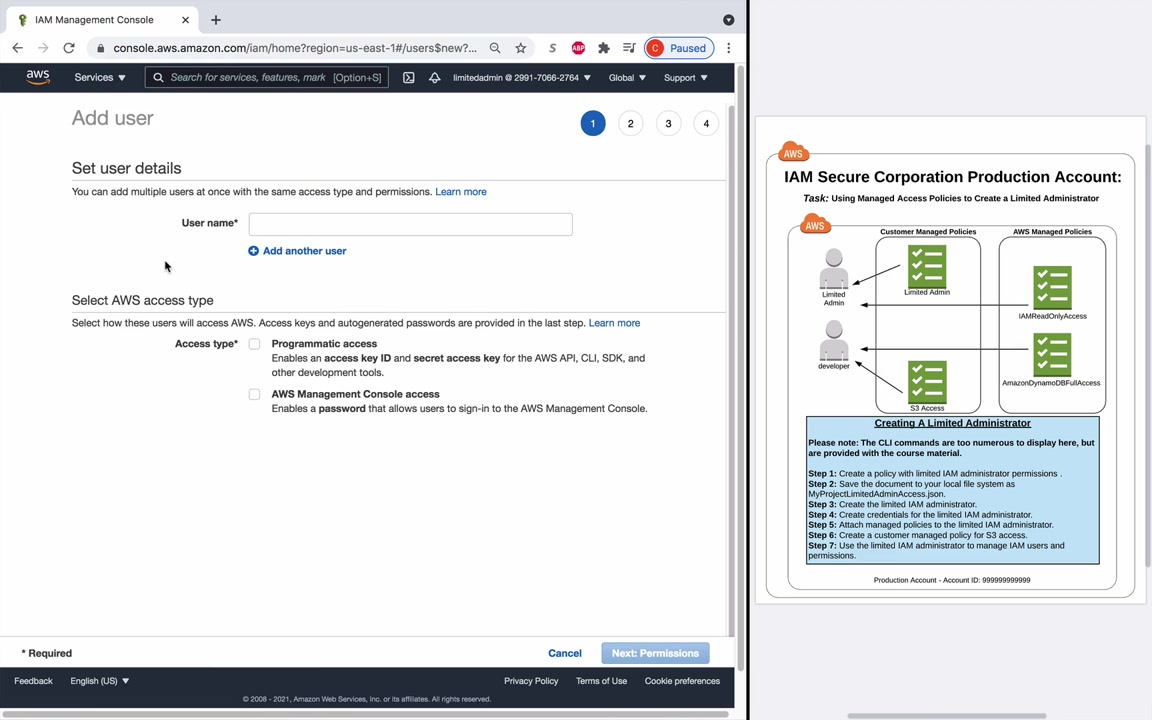1152x720 pixels.
Task: Click the browser forward arrow
Action: (x=43, y=48)
